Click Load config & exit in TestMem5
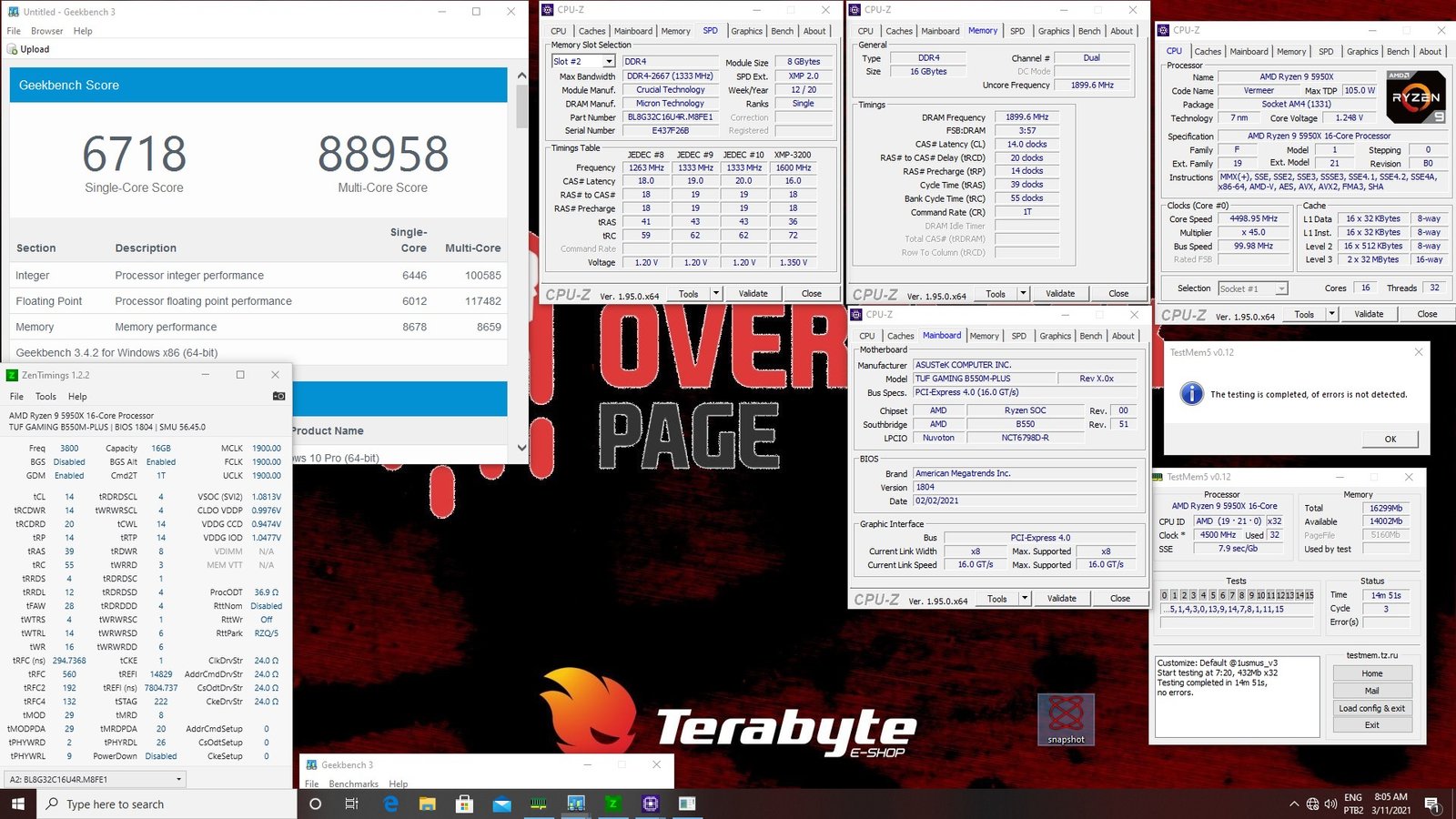1456x819 pixels. (x=1371, y=708)
